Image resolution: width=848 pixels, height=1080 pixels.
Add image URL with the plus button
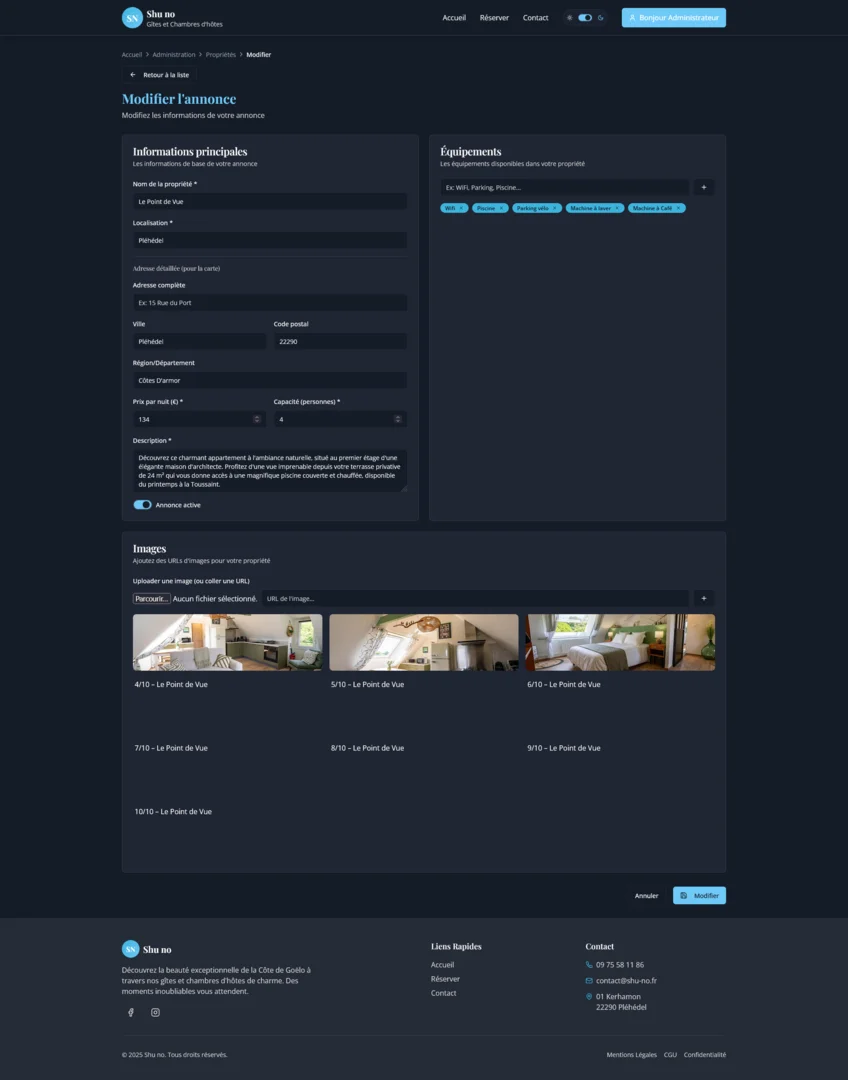(704, 598)
